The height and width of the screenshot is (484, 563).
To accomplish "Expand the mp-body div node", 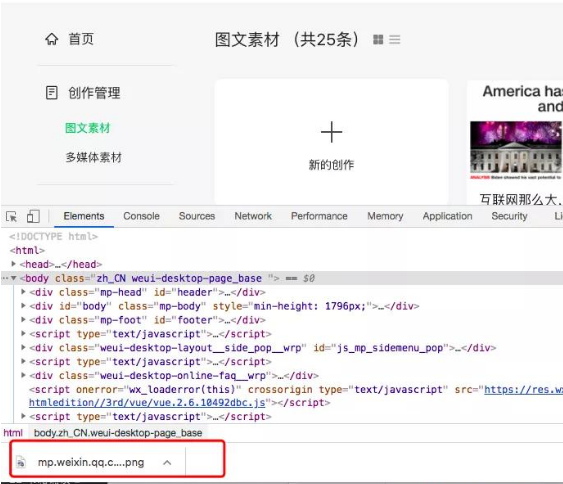I will 23,306.
